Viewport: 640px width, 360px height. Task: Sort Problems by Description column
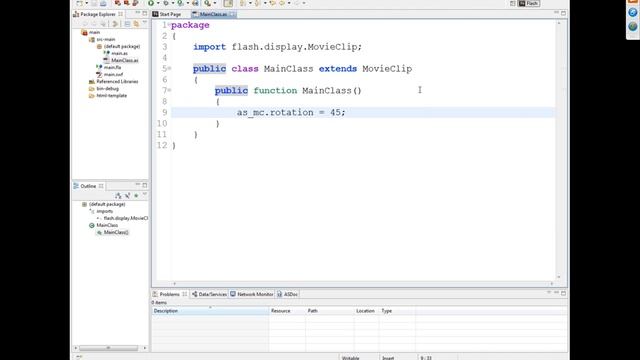pos(210,311)
